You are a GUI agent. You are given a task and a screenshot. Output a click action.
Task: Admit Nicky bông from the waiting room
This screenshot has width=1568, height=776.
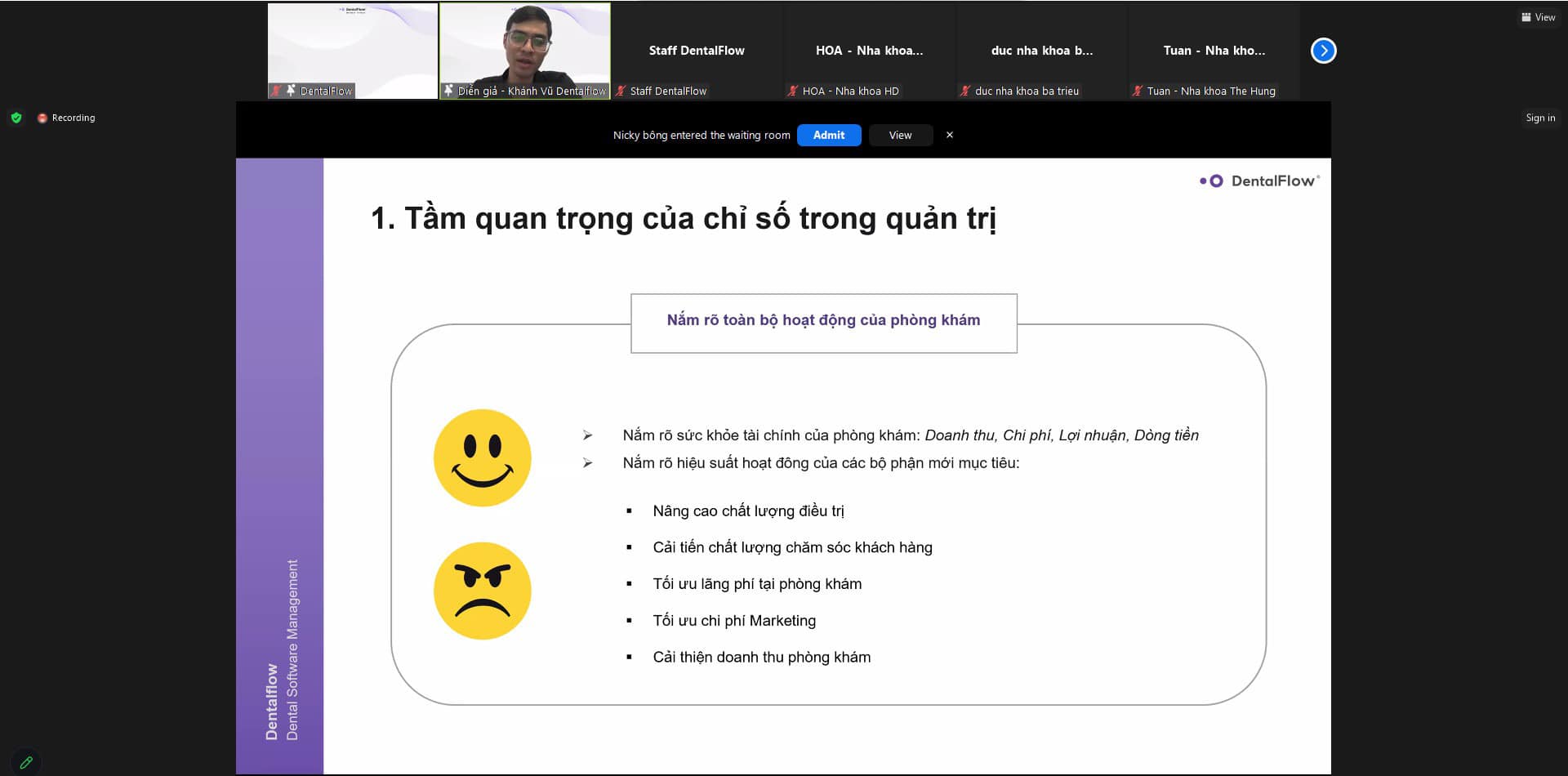pyautogui.click(x=828, y=135)
